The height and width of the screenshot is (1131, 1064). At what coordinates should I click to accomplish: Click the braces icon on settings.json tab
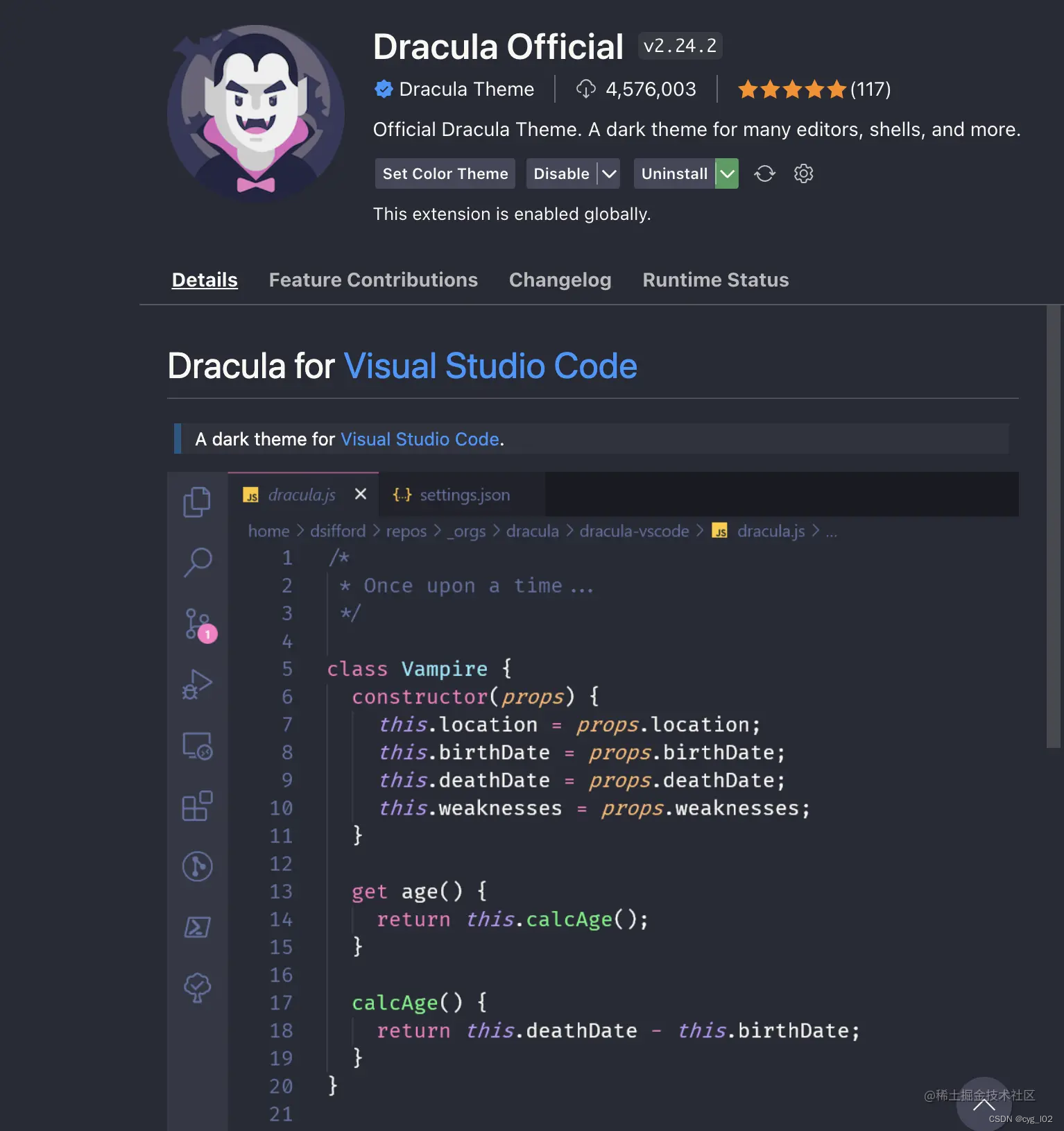[402, 495]
